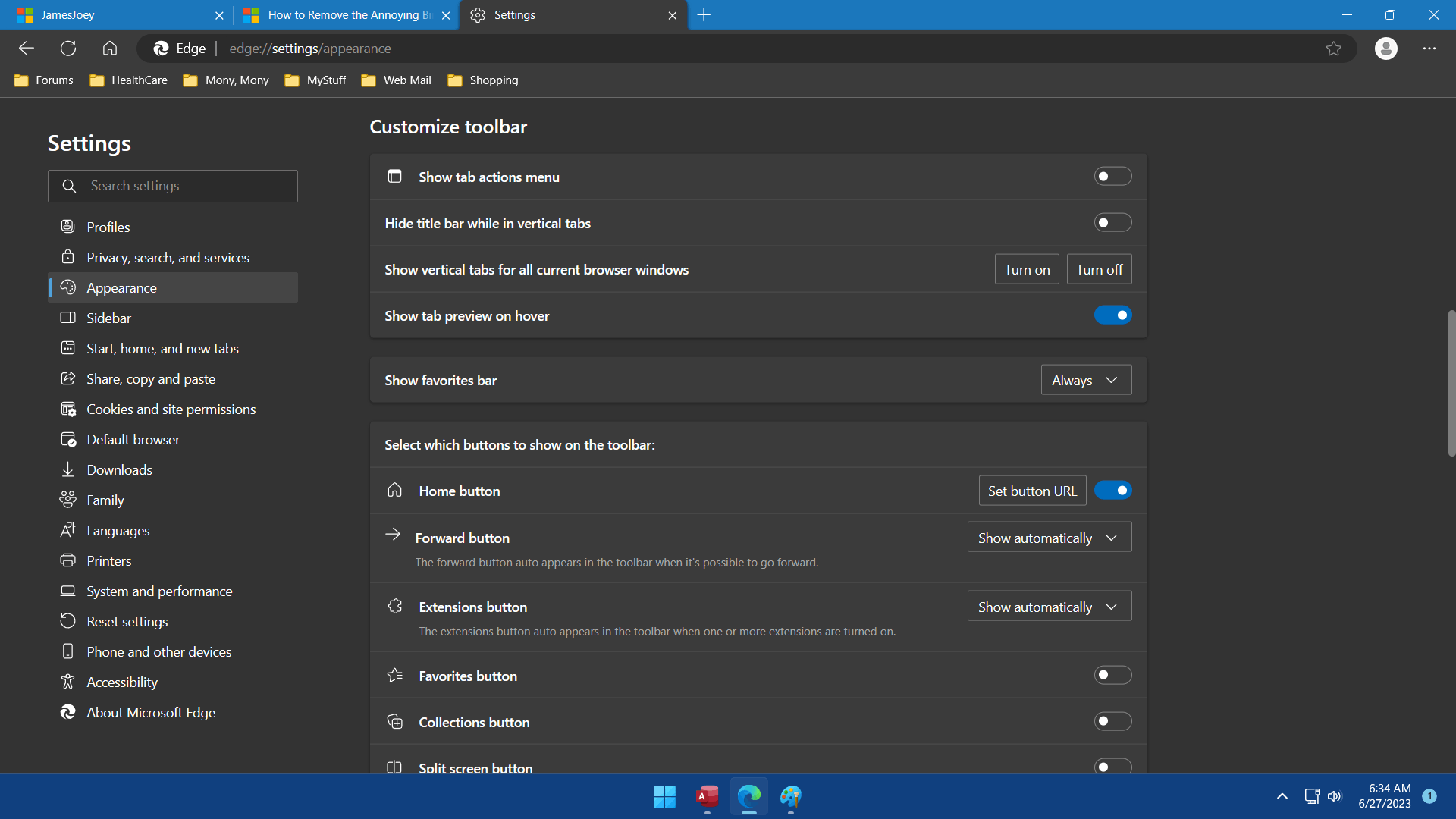Enable the Favorites button toggle
This screenshot has height=819, width=1456.
click(x=1112, y=676)
